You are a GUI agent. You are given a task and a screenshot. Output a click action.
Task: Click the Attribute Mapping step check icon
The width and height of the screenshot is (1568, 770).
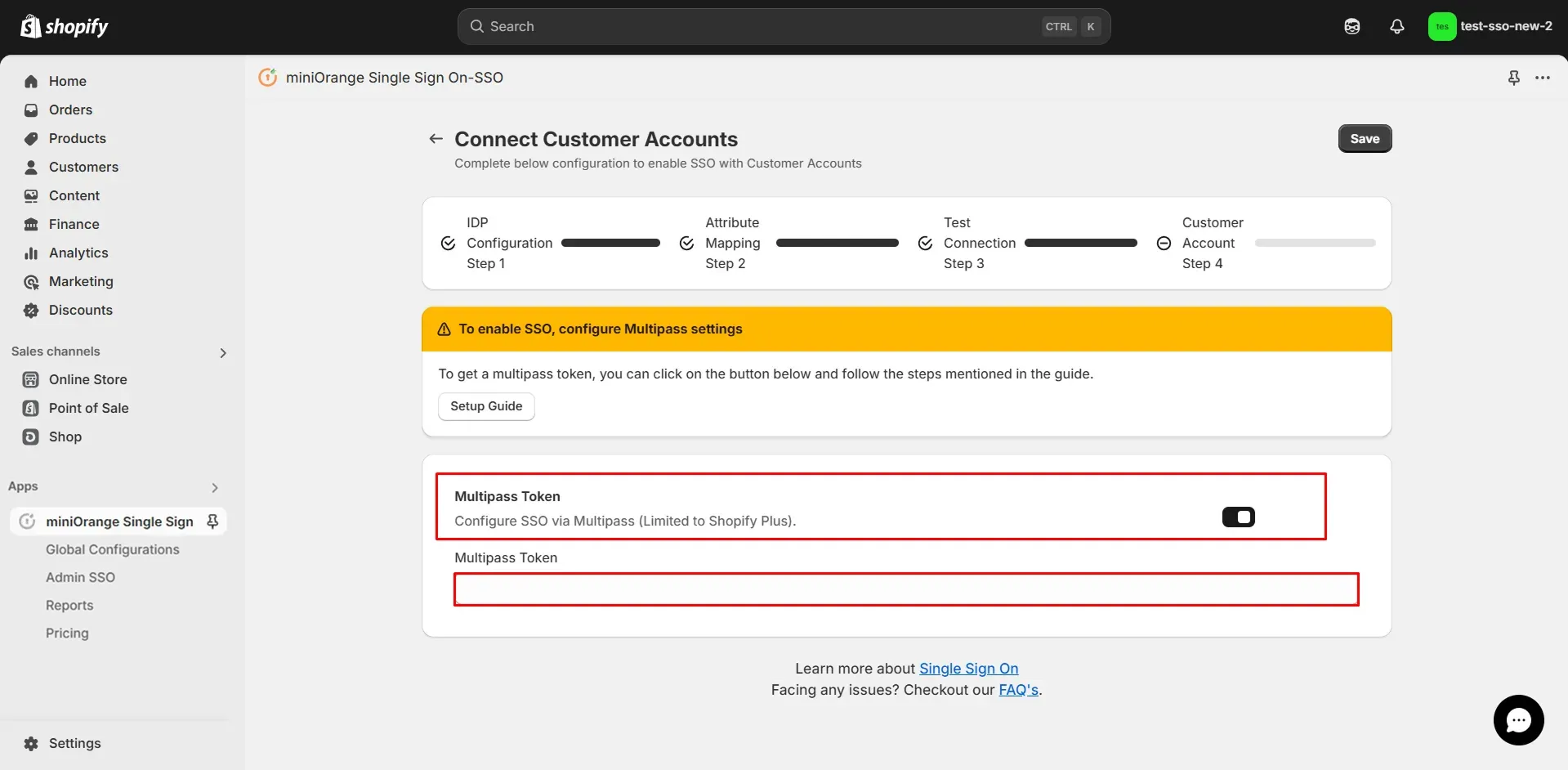pyautogui.click(x=686, y=243)
